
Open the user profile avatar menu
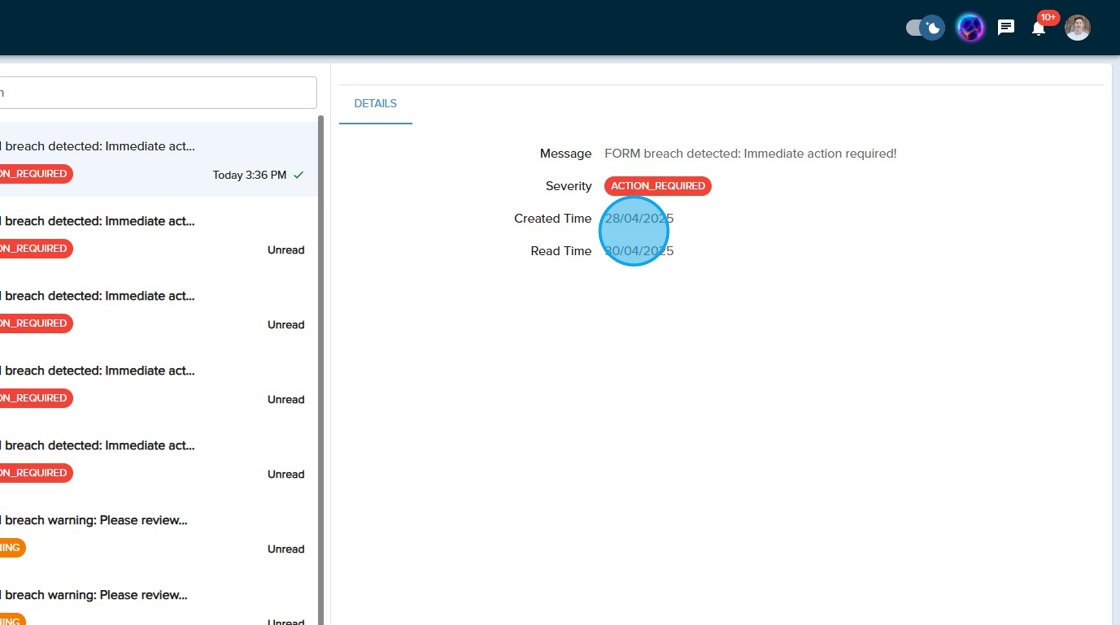(x=1077, y=28)
